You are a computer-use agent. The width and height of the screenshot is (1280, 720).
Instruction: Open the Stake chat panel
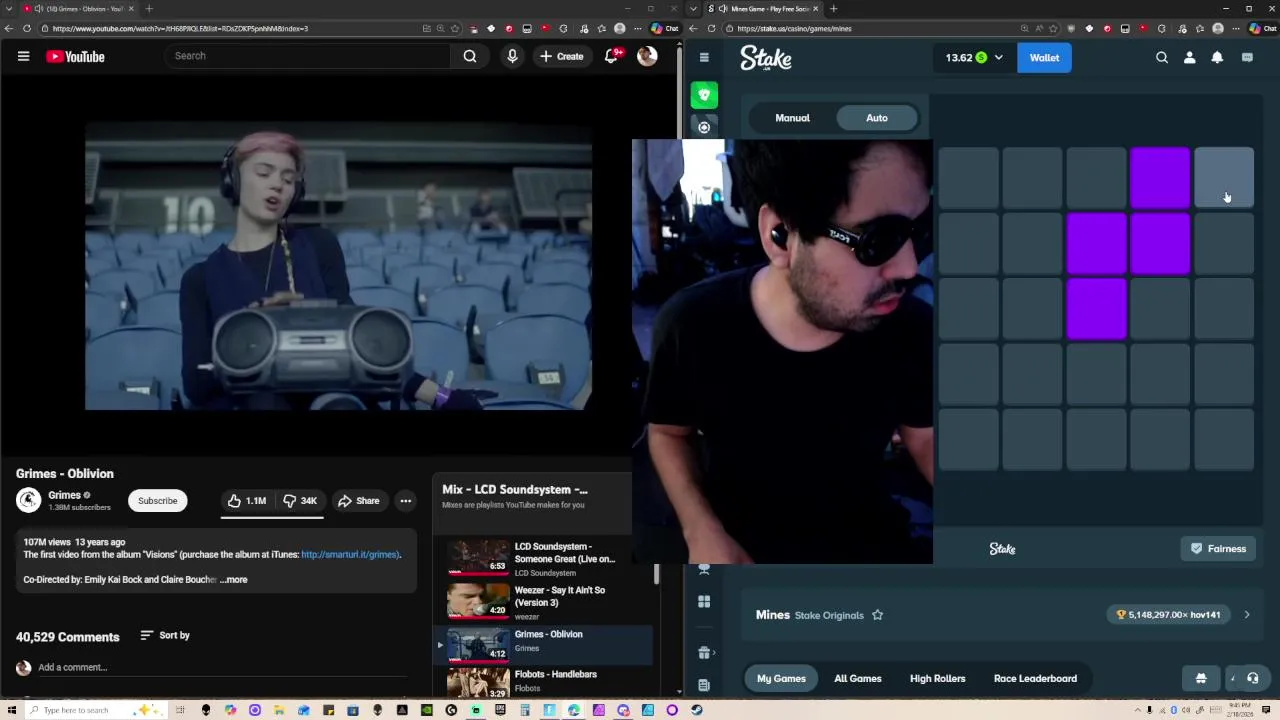point(1247,58)
